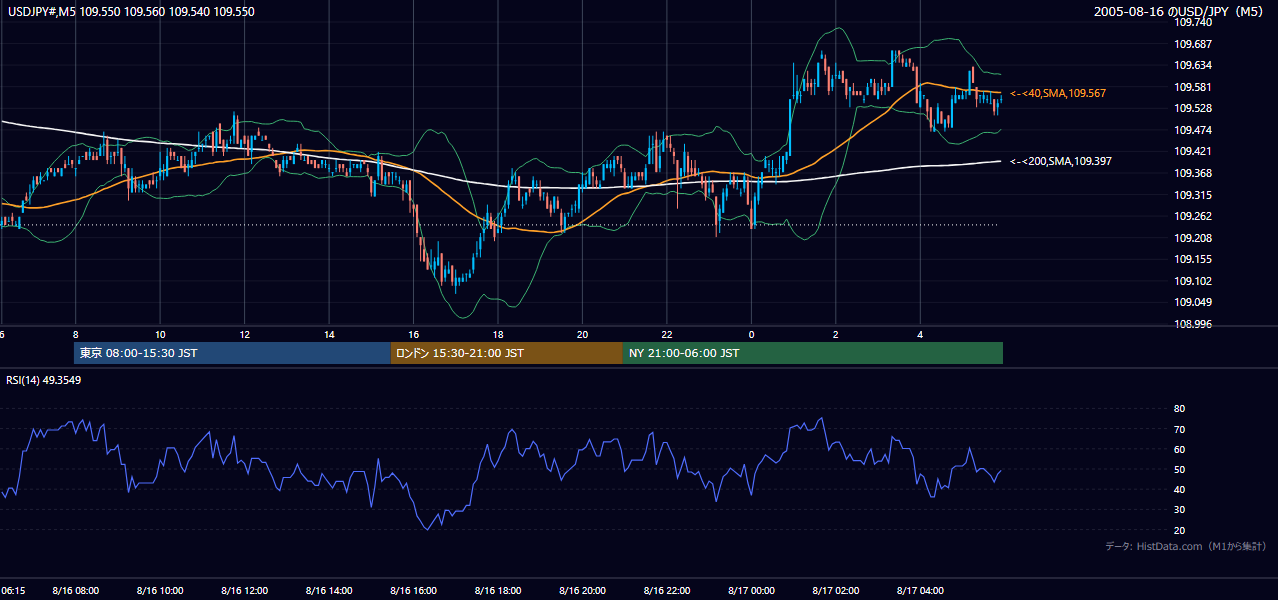Click RSI axis level 50

coord(1179,469)
